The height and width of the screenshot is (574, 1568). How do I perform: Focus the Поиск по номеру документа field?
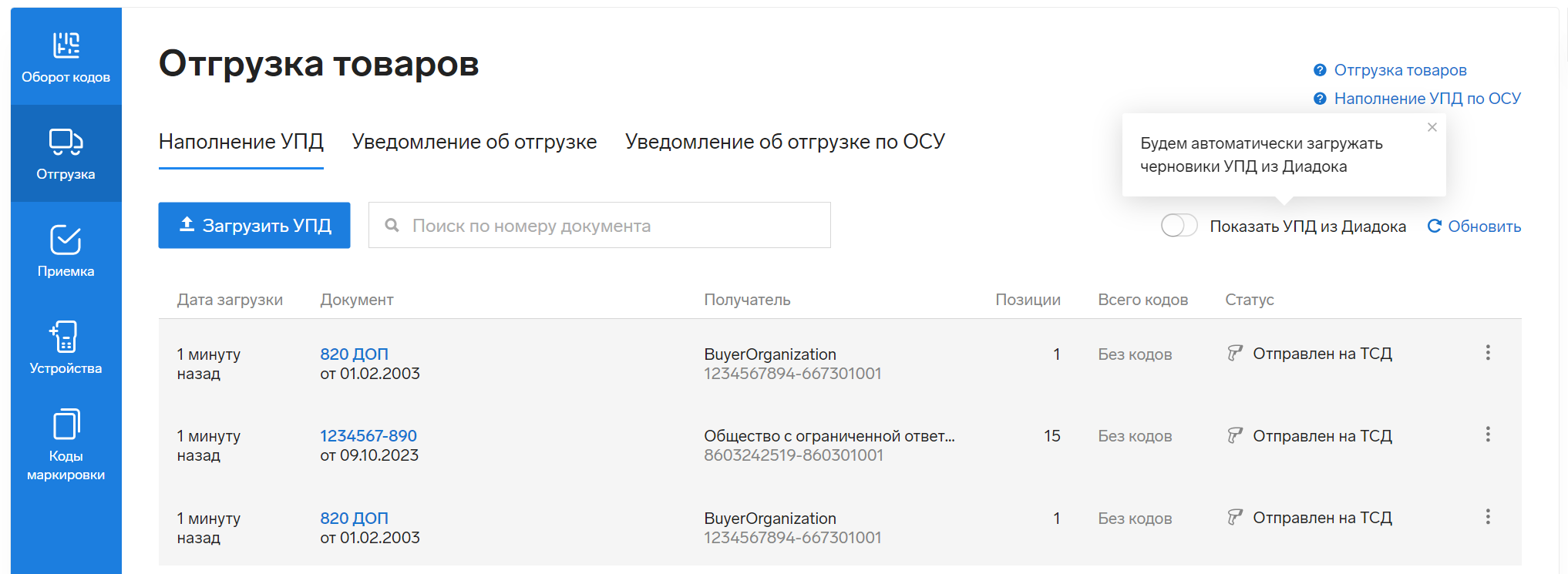point(600,225)
